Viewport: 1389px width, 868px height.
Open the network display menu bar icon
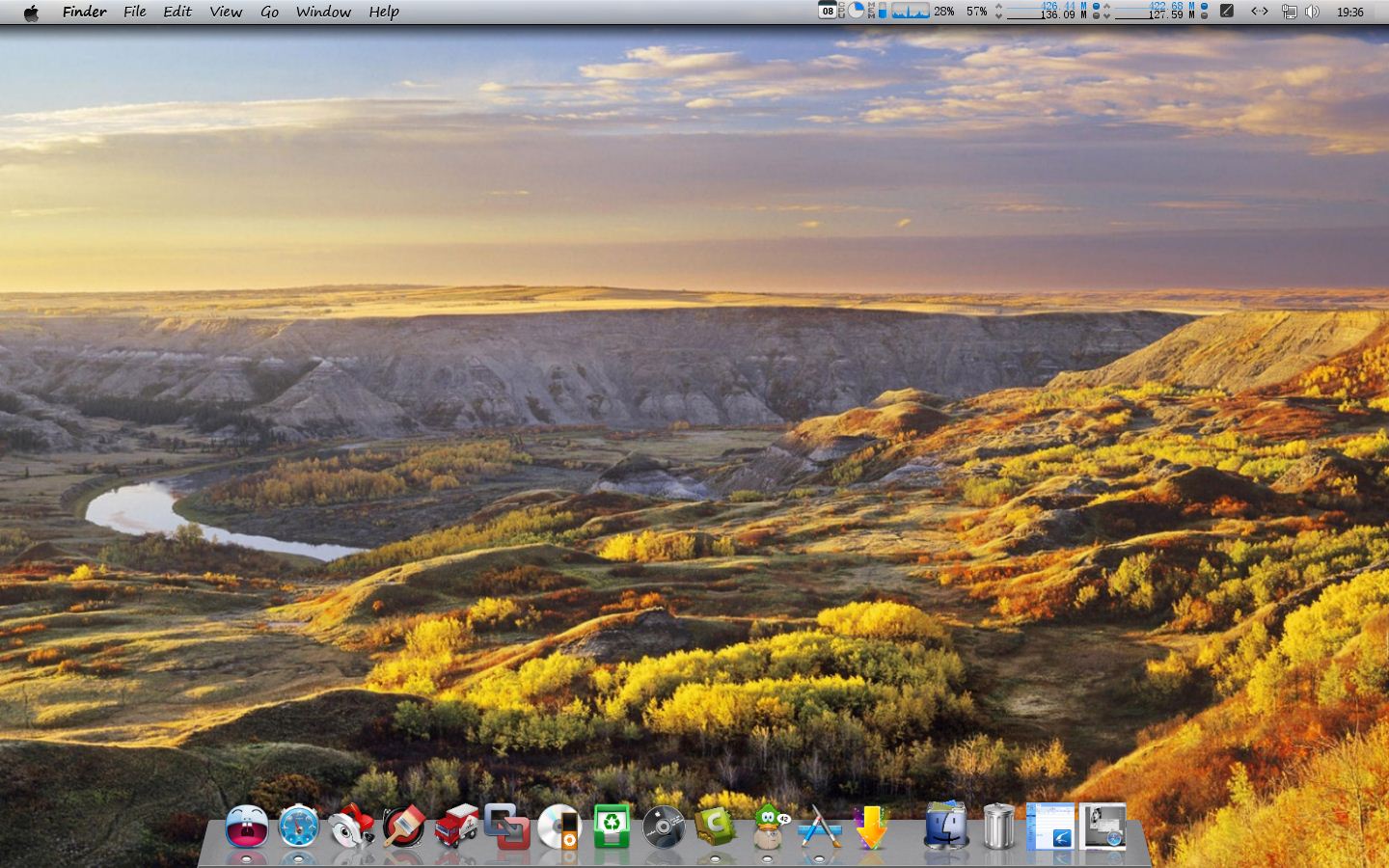(x=1289, y=12)
